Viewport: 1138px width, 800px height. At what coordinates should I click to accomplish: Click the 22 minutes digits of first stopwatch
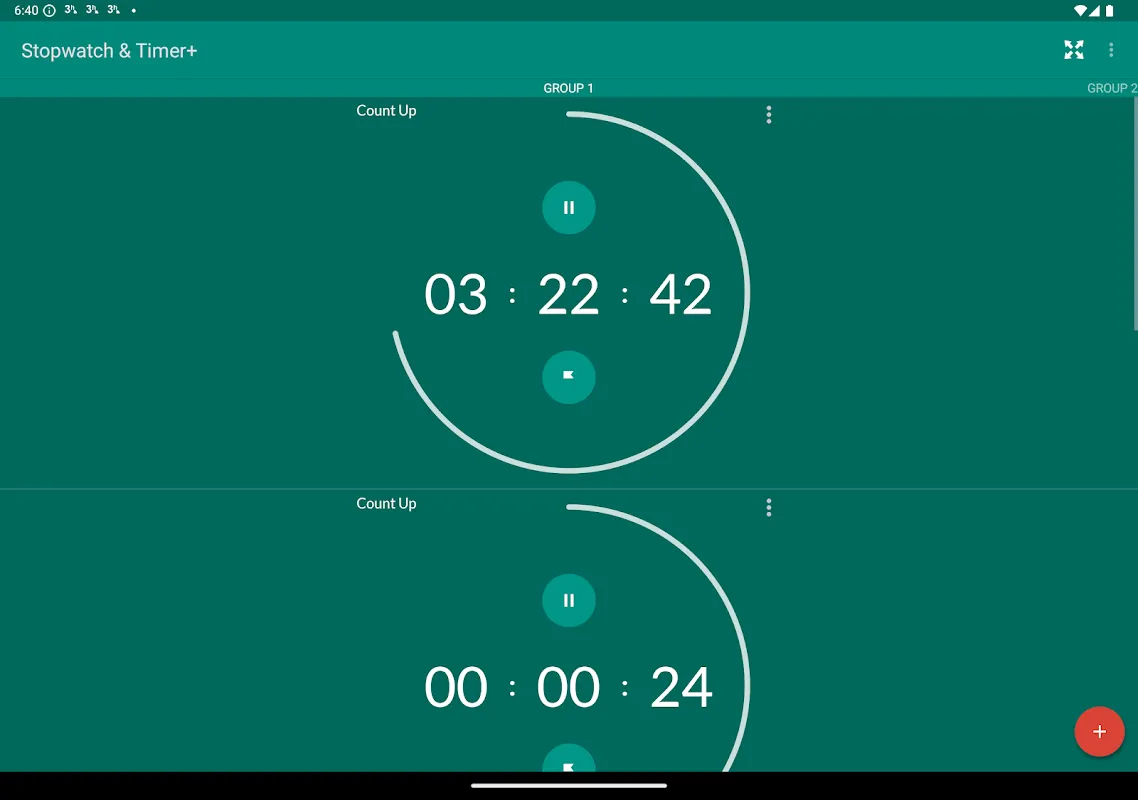(568, 295)
